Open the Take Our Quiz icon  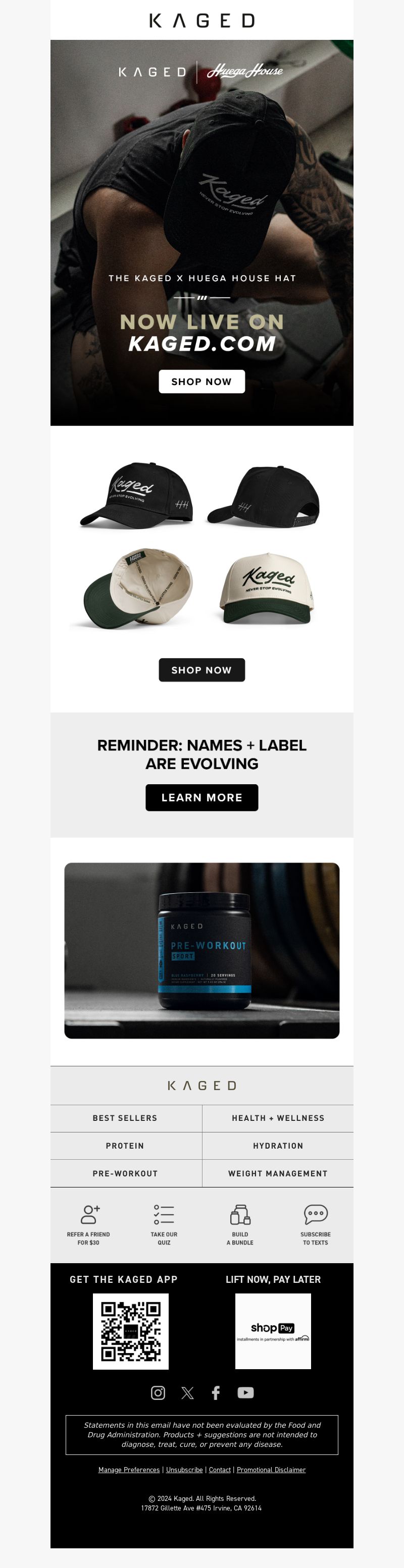click(164, 1214)
